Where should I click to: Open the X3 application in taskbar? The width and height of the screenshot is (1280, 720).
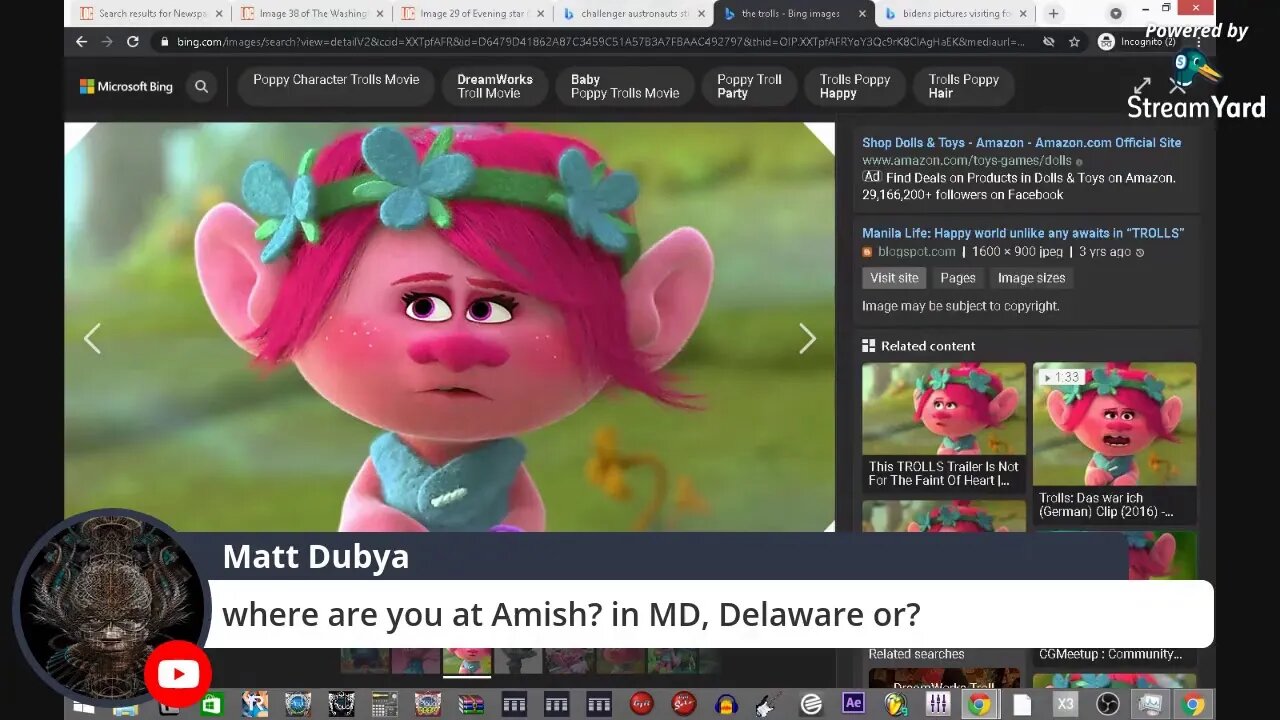pos(1065,705)
